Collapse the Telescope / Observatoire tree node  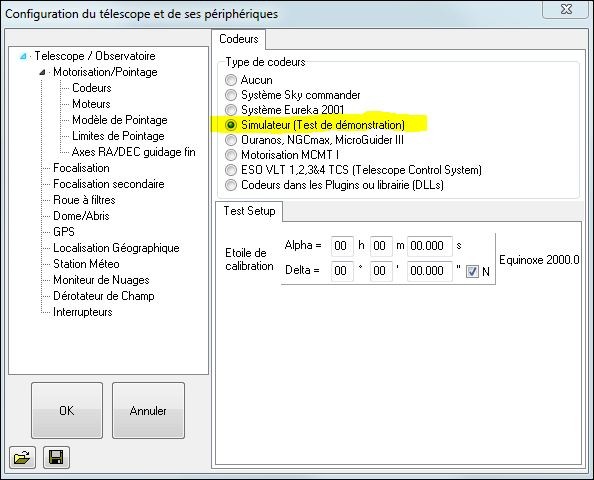click(23, 56)
